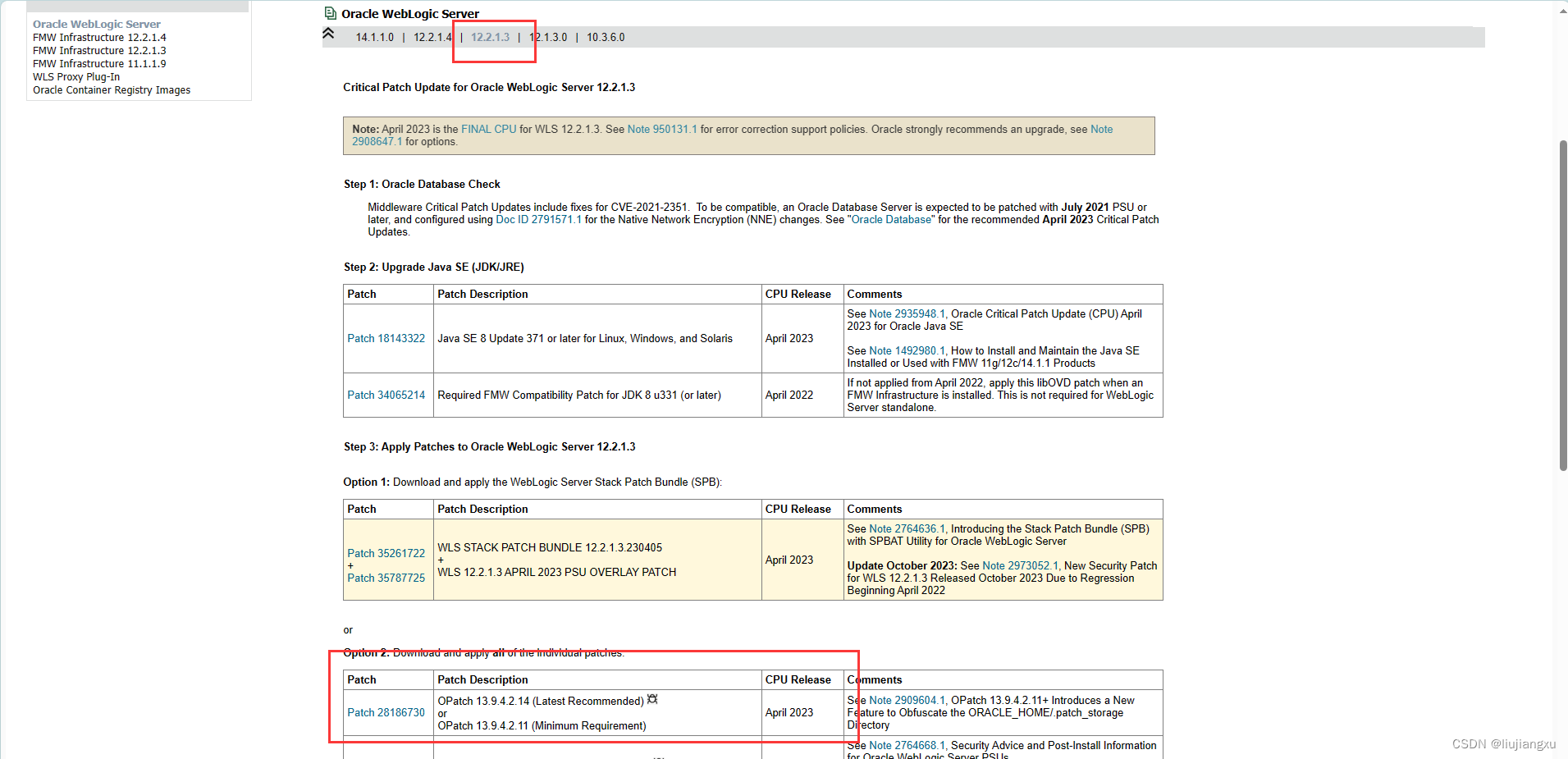Click the "Critical Patch Update for Oracle WebLogic Server 12.2.1.3" heading
Screen dimensions: 1568x759
click(x=489, y=88)
